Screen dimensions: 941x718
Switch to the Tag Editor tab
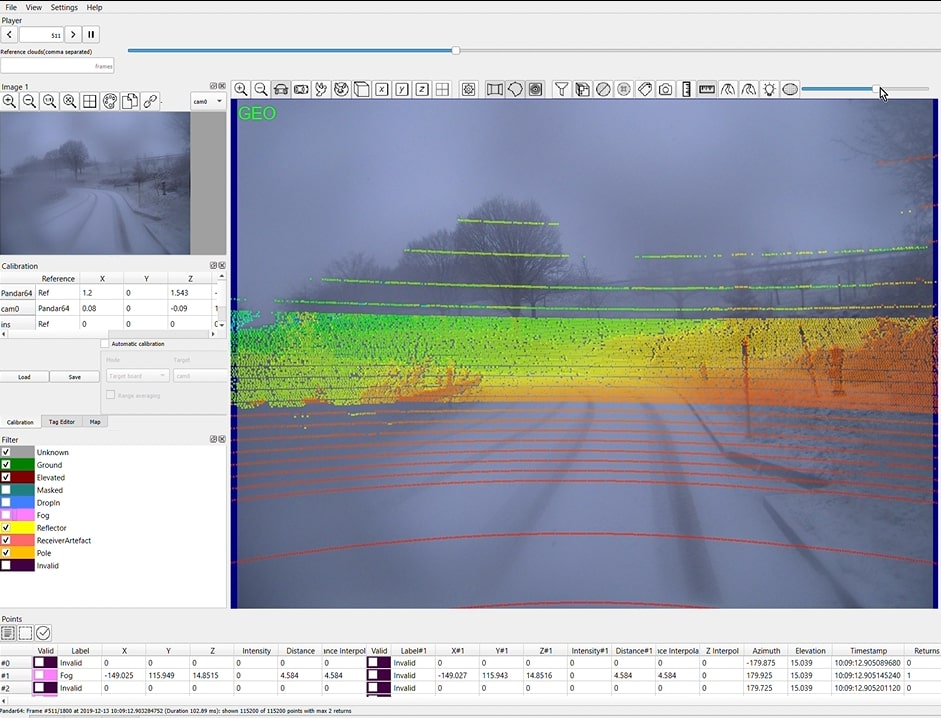tap(62, 422)
